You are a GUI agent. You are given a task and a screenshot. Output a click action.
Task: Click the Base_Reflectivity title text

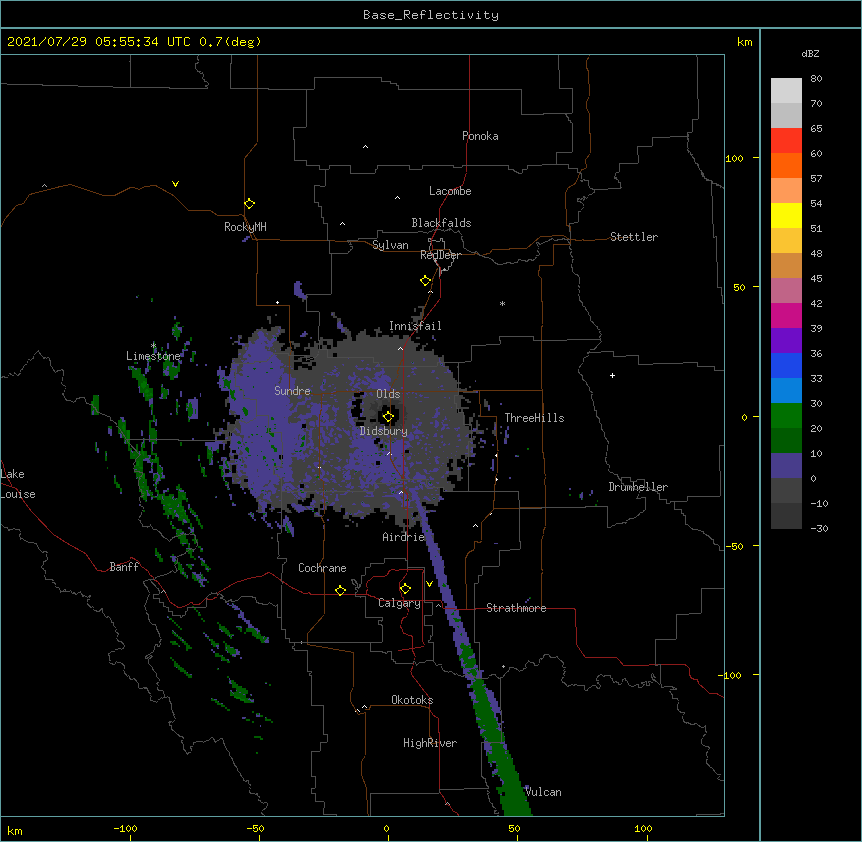(431, 15)
